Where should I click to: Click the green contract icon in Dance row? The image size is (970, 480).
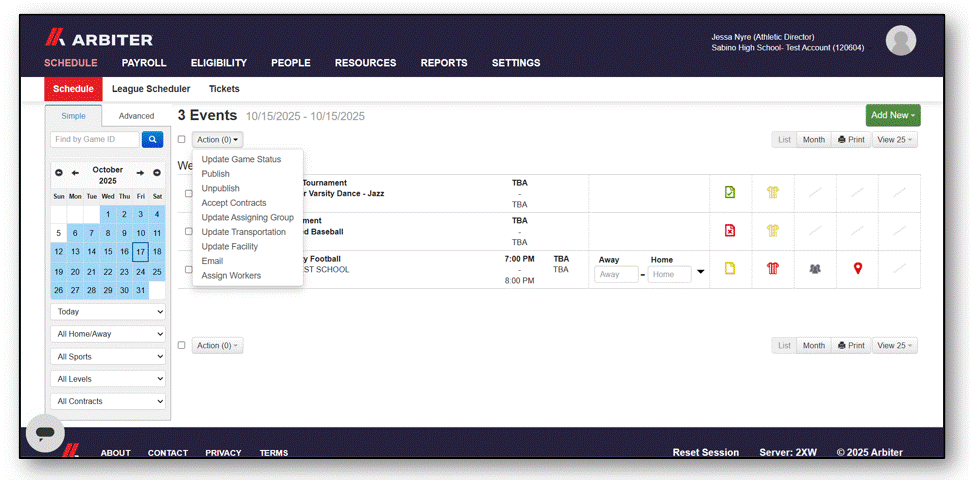pos(730,192)
